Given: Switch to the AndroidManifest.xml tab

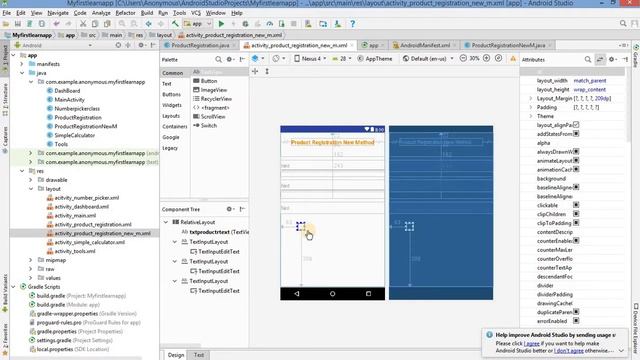Looking at the screenshot, I should [x=425, y=45].
